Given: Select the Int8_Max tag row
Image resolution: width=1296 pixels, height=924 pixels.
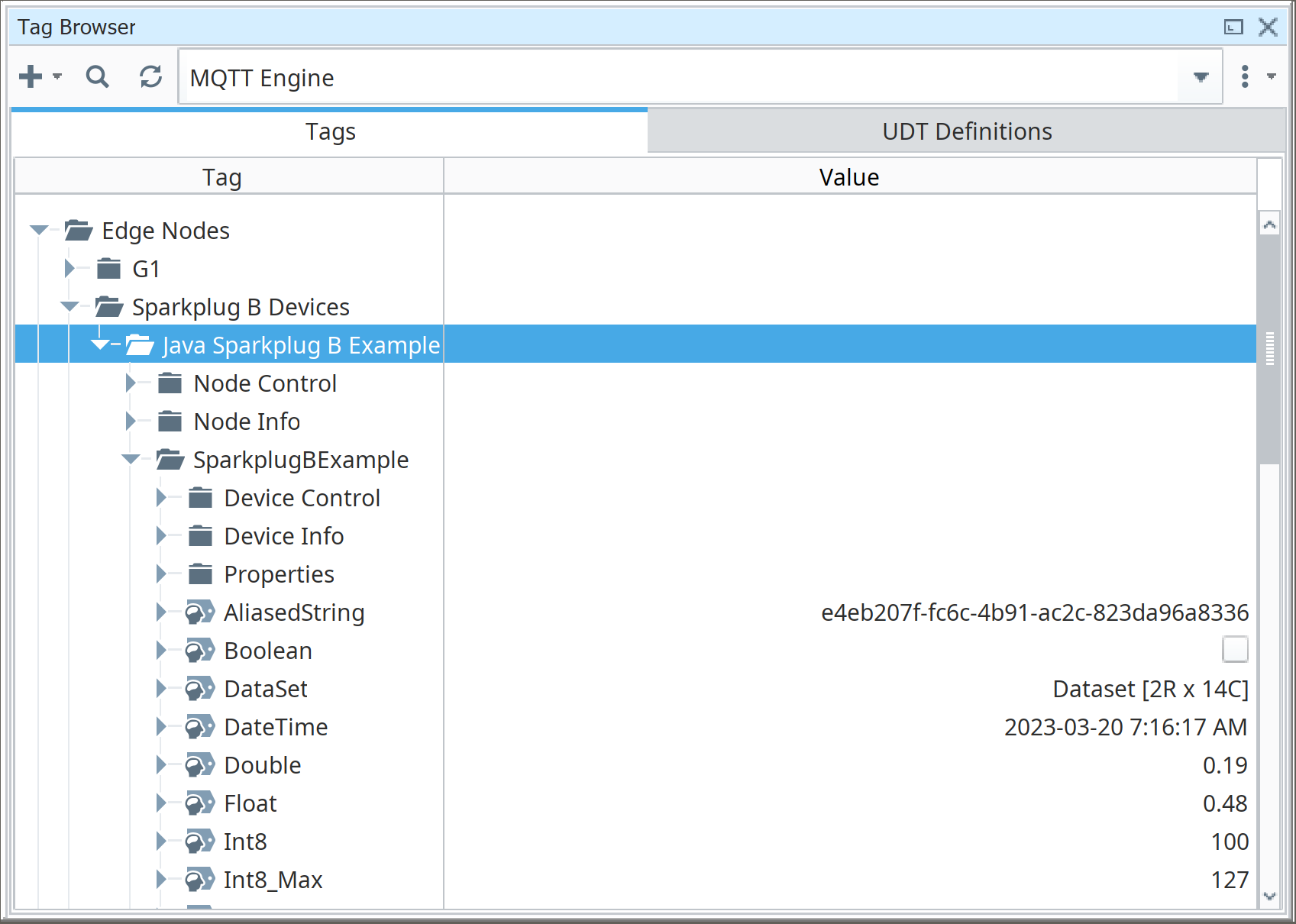Looking at the screenshot, I should [273, 880].
